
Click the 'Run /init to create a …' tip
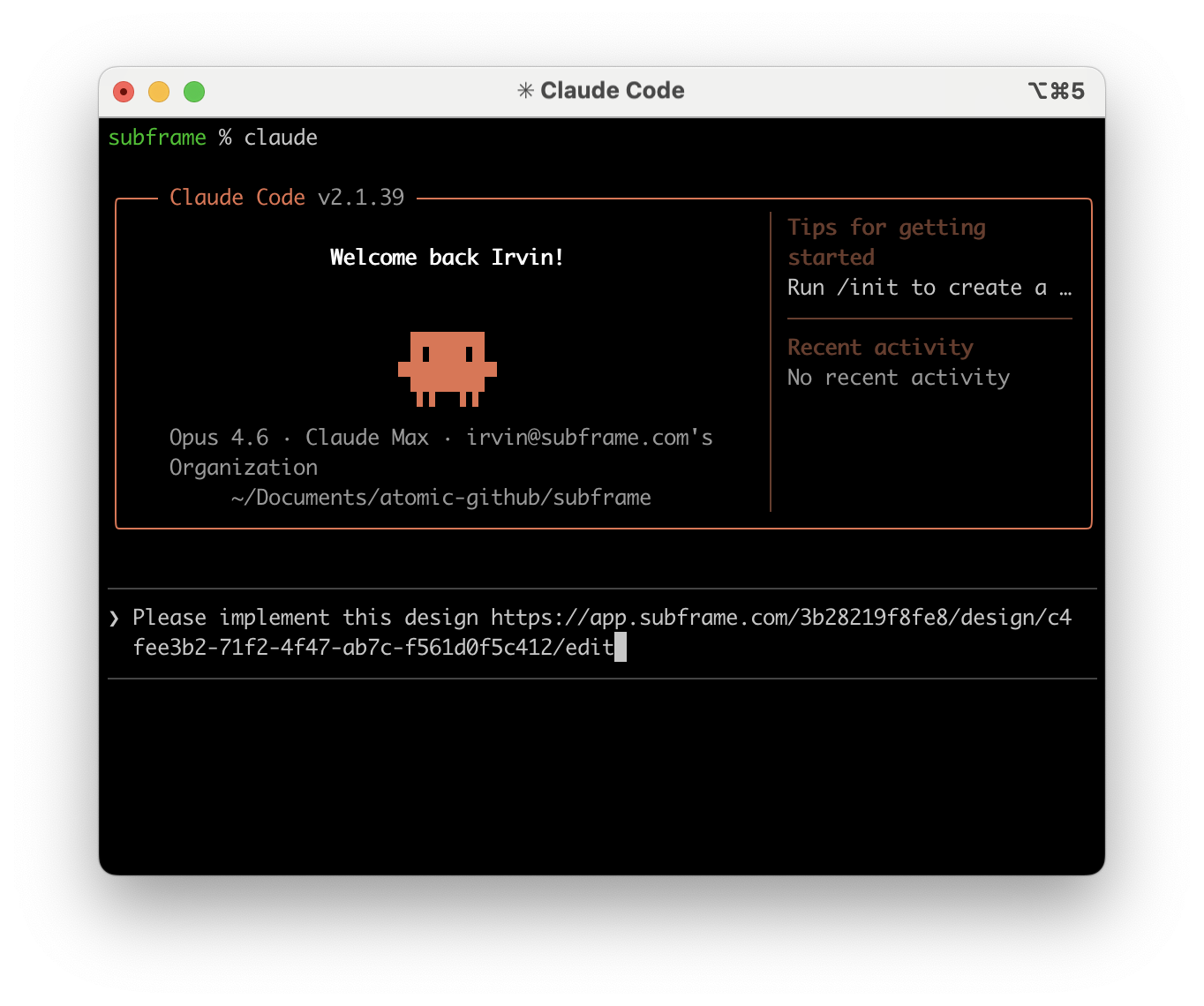point(929,288)
